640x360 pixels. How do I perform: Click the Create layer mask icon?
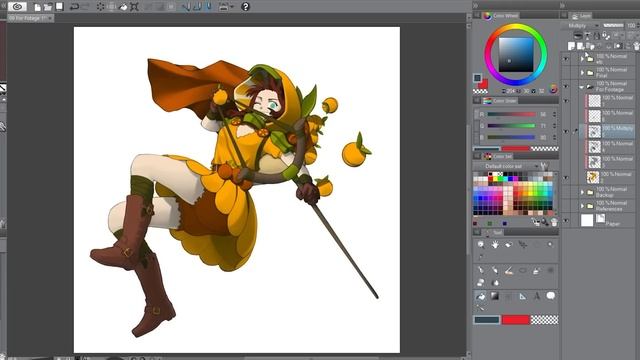619,46
